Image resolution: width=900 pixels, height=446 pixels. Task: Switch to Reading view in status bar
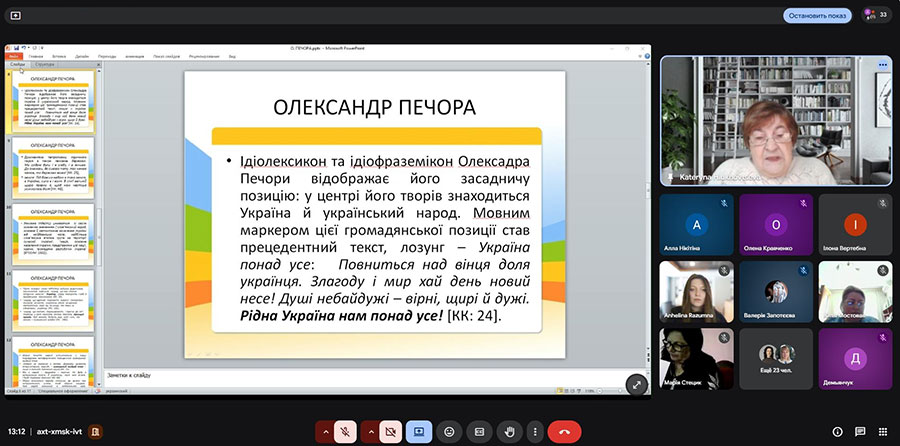tap(572, 391)
